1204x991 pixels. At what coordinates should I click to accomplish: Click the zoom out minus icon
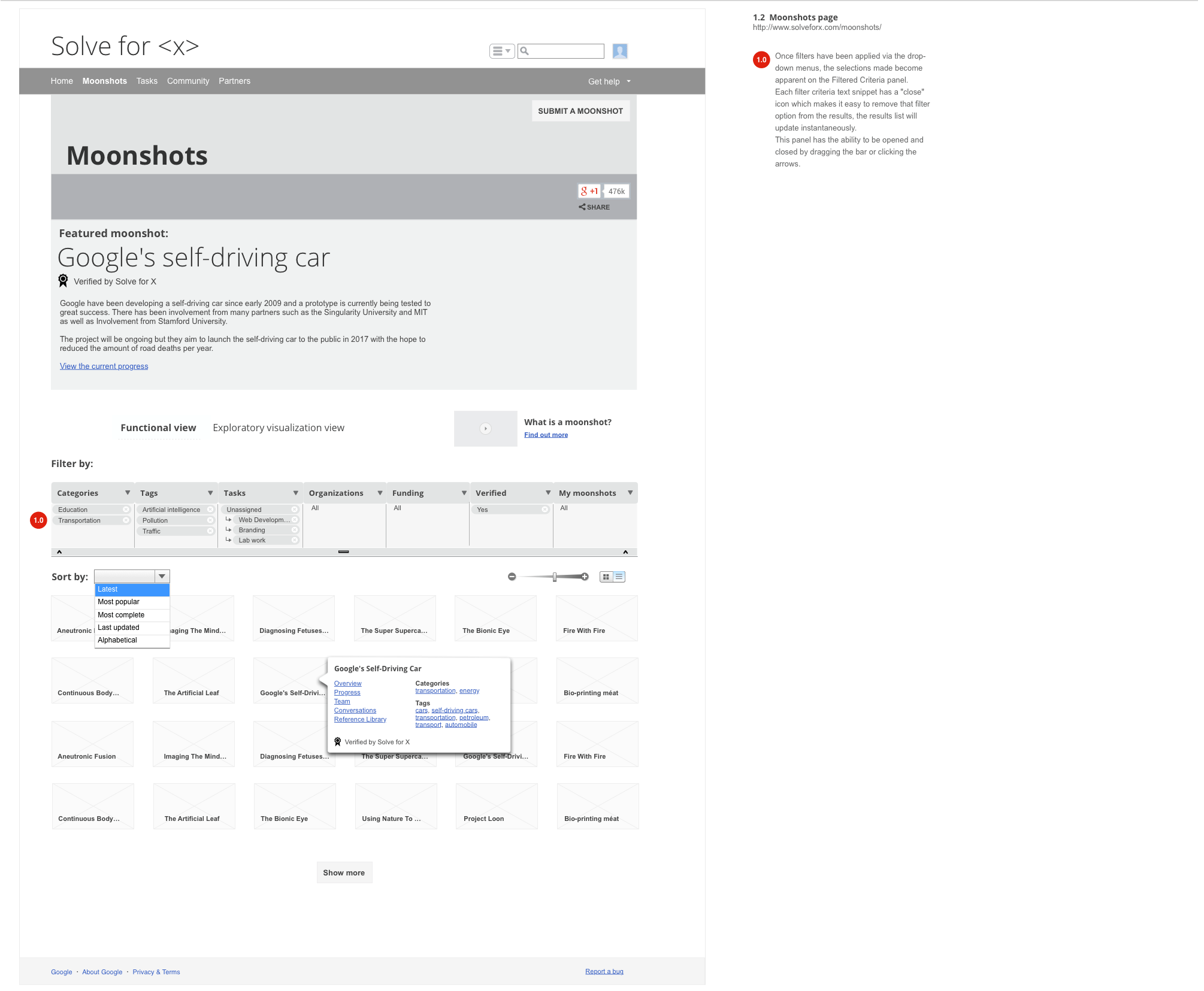click(x=512, y=577)
